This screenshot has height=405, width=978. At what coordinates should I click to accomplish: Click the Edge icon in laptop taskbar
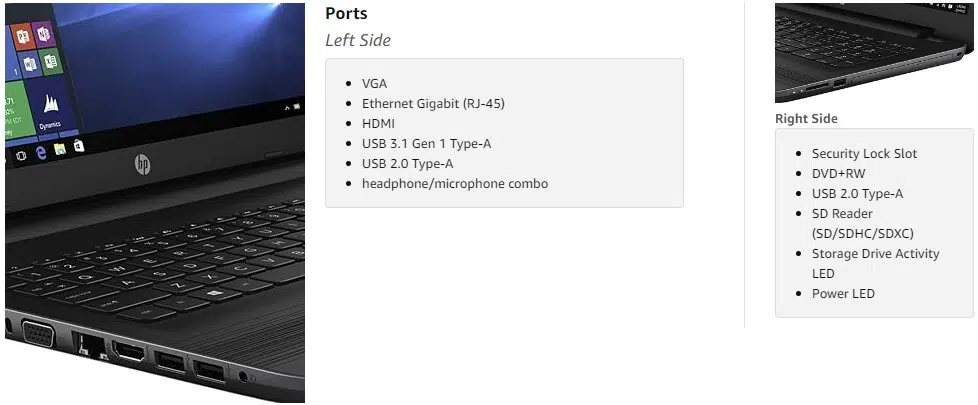pyautogui.click(x=42, y=153)
